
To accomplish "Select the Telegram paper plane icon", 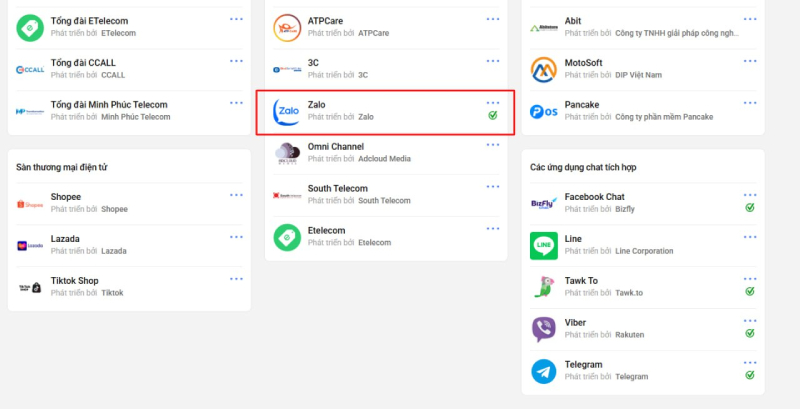I will tap(544, 371).
